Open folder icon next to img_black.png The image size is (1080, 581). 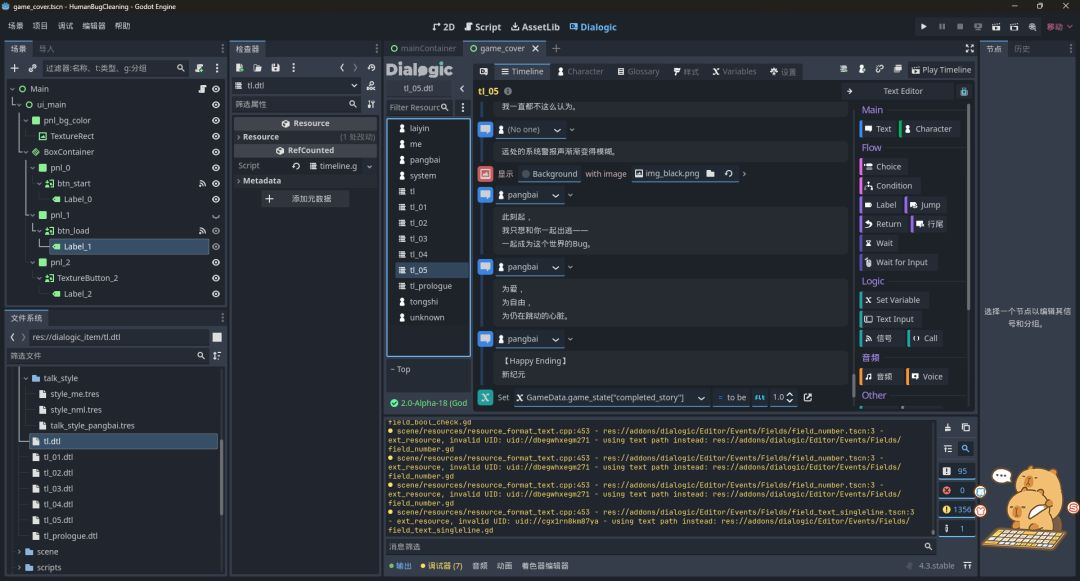(x=710, y=174)
